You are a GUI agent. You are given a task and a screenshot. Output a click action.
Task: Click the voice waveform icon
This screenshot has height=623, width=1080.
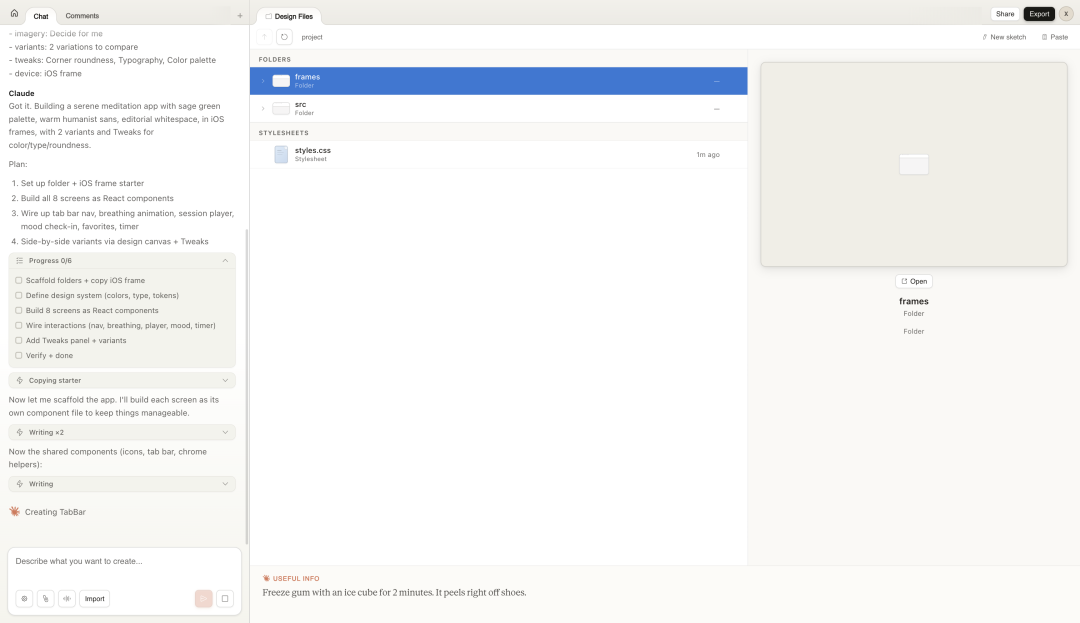67,599
